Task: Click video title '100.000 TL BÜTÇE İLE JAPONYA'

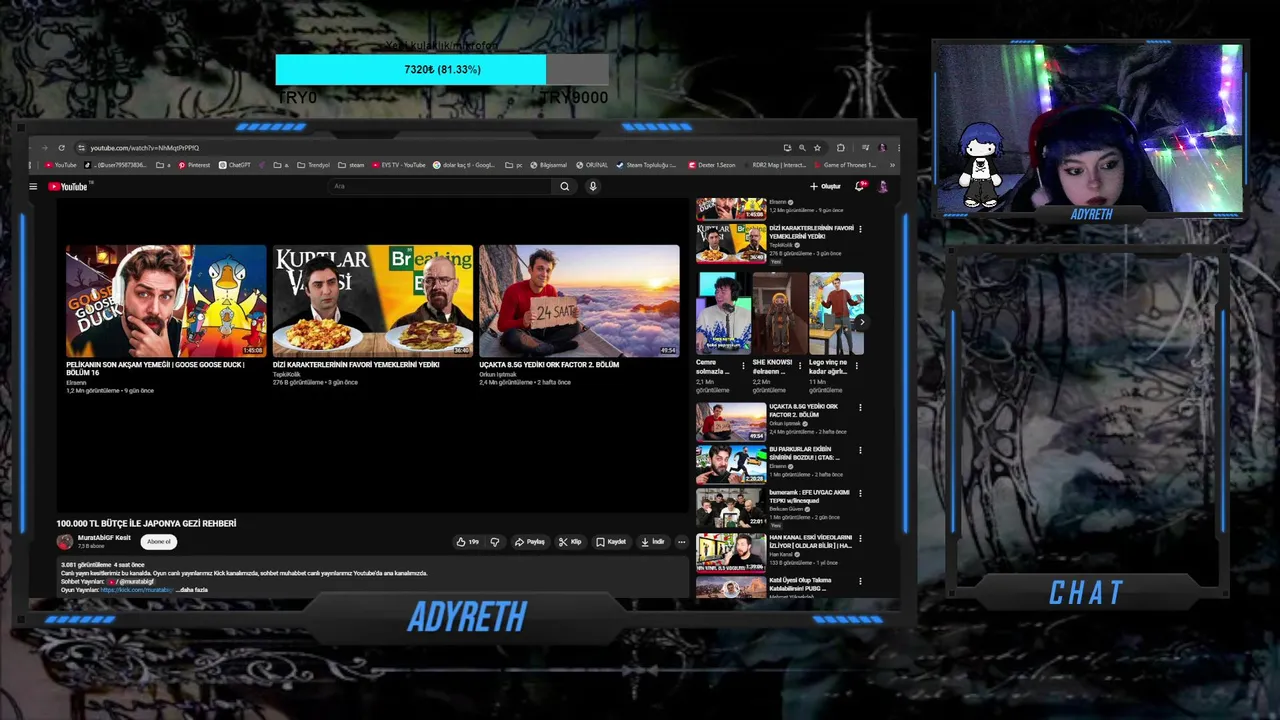Action: point(146,524)
